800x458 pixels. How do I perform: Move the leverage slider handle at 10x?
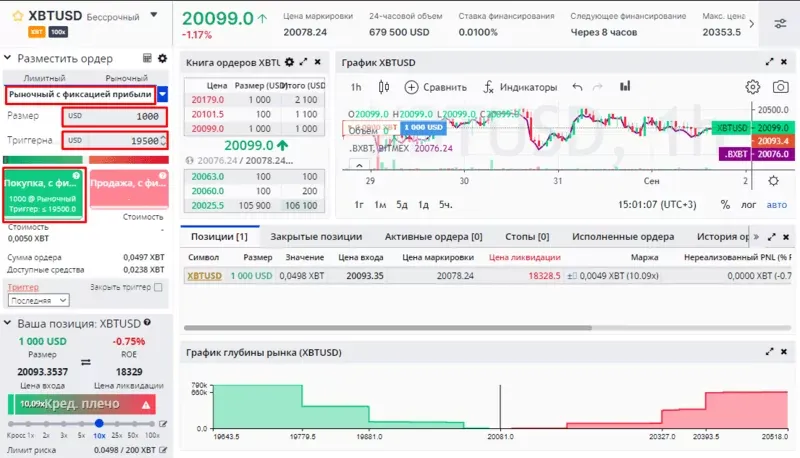click(99, 423)
